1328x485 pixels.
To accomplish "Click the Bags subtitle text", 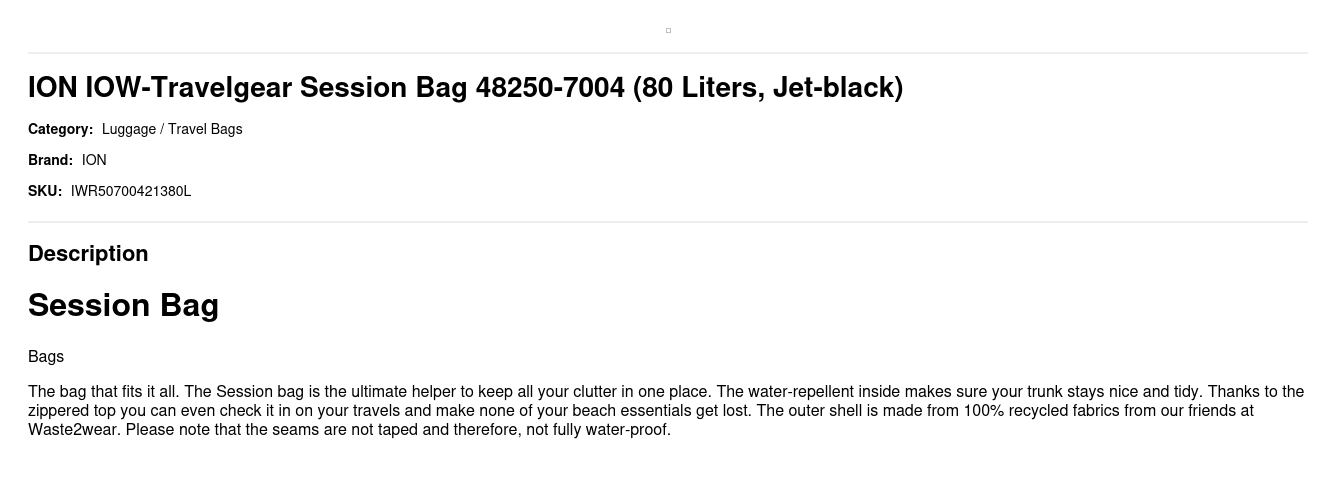I will pos(46,357).
